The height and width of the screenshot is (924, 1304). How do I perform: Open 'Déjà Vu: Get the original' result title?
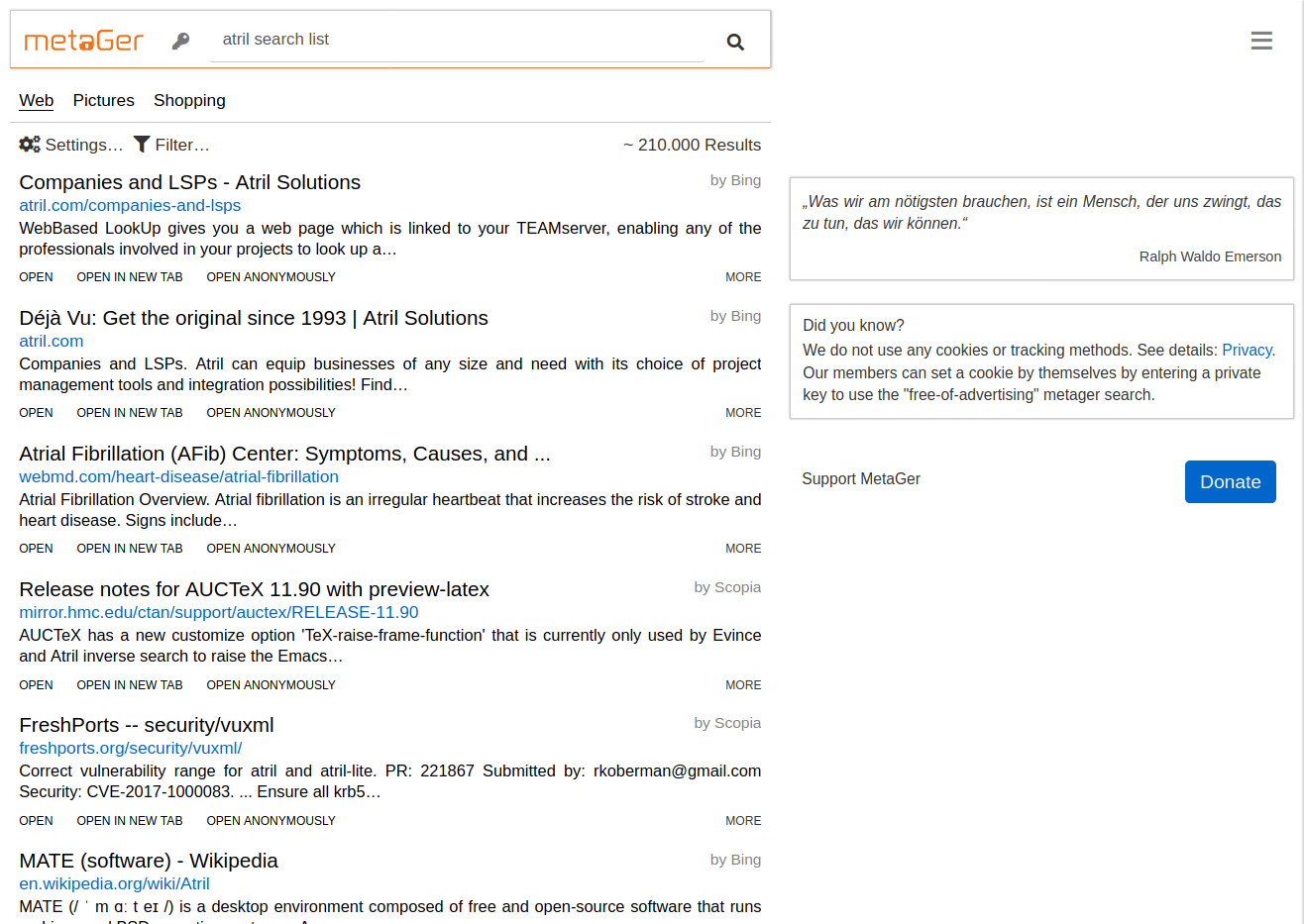254,318
